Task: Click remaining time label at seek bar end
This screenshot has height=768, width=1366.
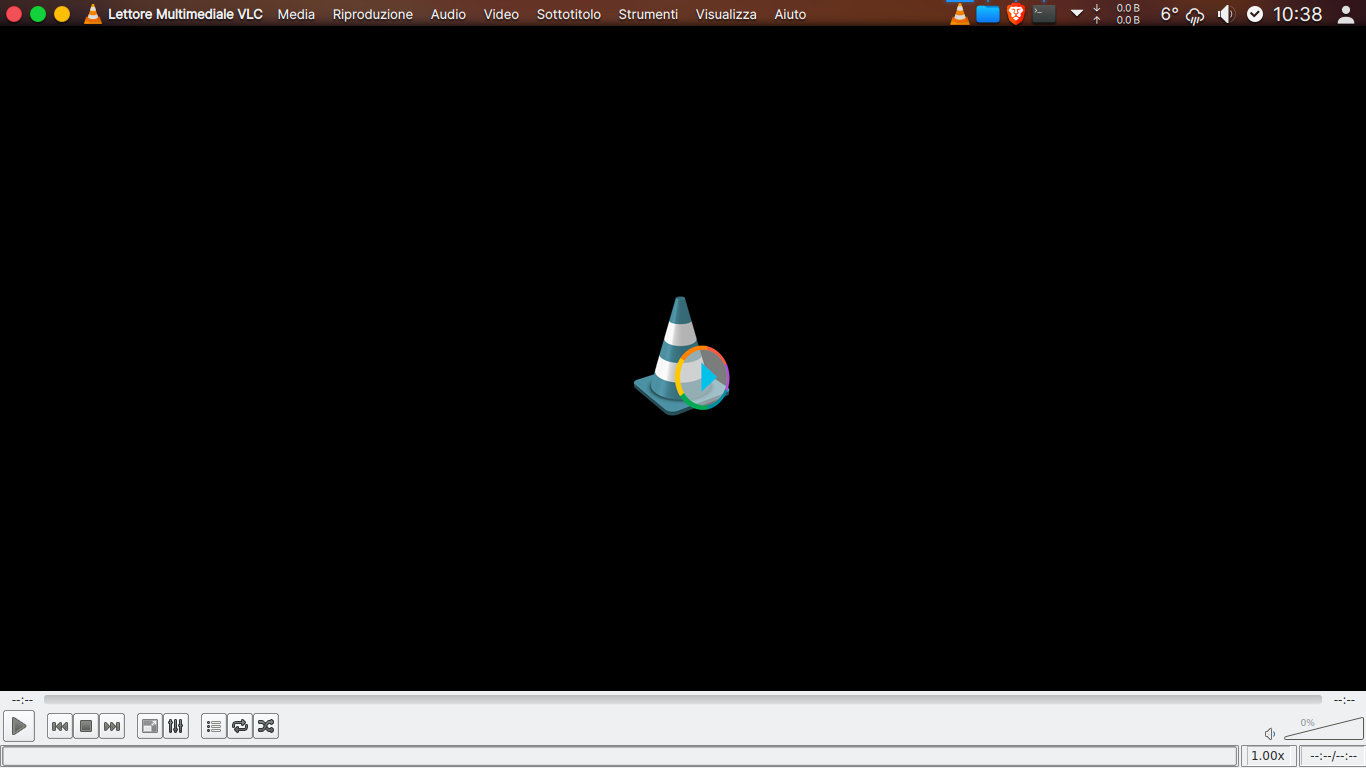Action: (1344, 700)
